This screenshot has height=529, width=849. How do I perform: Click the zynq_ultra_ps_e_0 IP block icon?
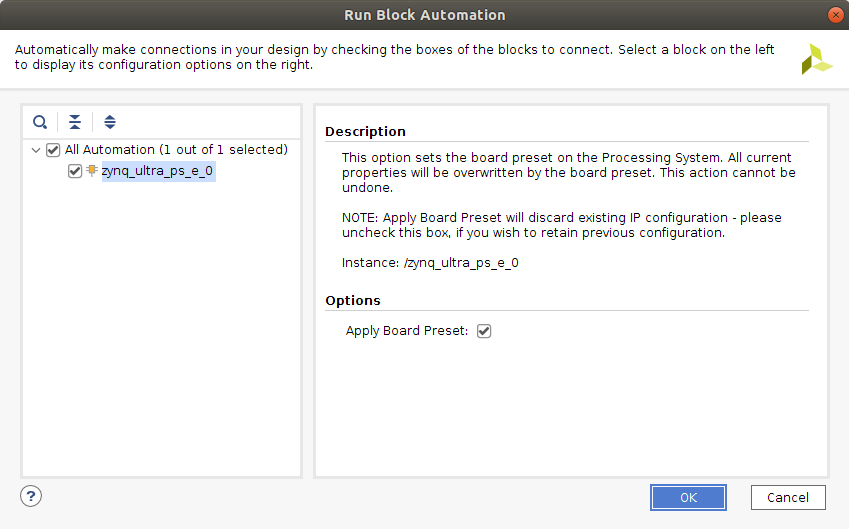[x=92, y=171]
